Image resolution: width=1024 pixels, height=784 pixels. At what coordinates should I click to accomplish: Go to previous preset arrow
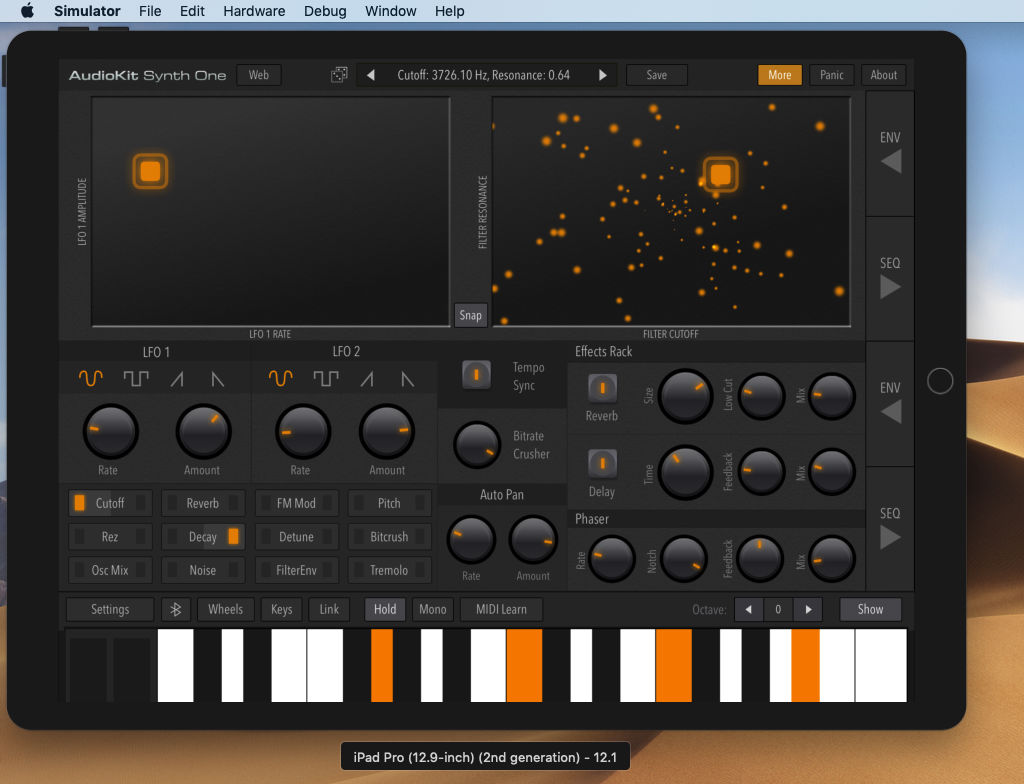click(x=371, y=75)
